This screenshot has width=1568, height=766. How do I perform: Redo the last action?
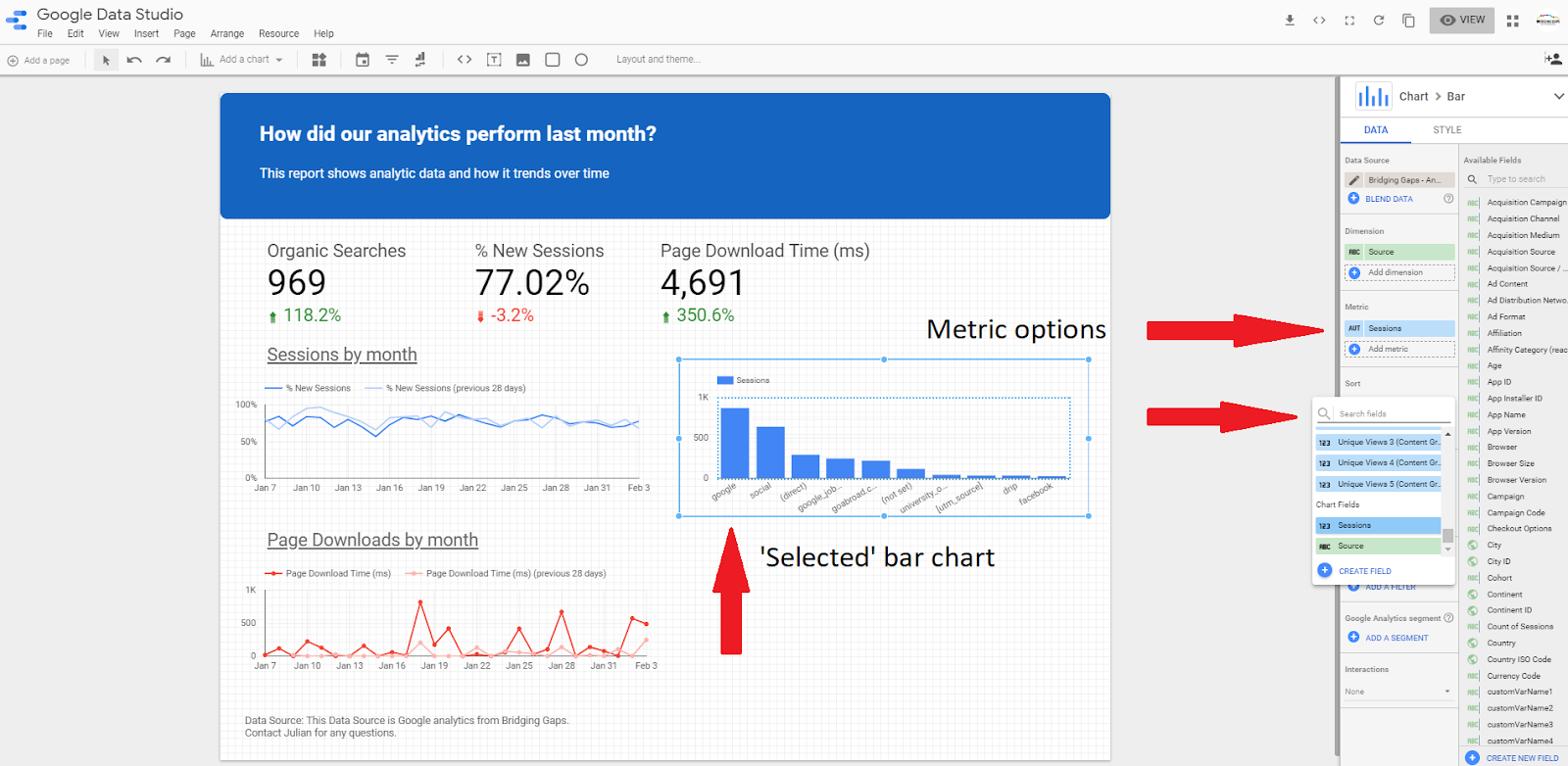pos(164,60)
